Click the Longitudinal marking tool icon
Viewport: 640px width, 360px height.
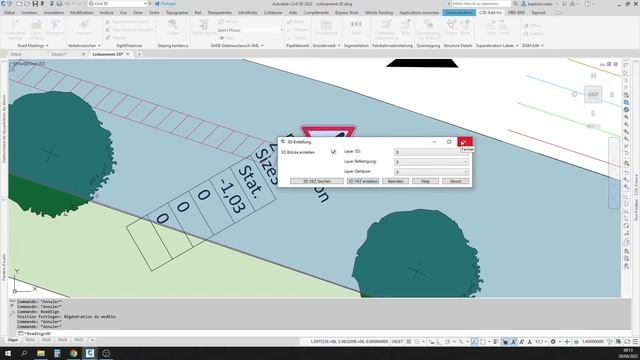point(15,25)
